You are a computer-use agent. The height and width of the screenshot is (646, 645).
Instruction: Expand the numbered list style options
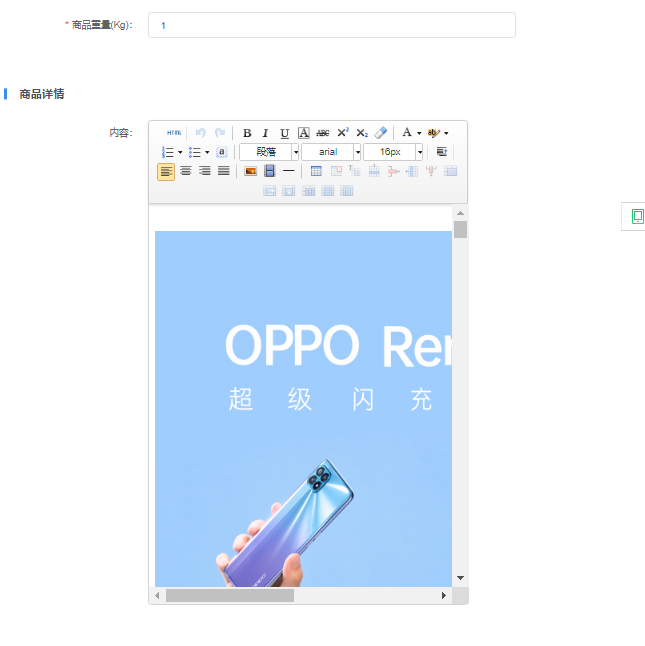point(180,152)
